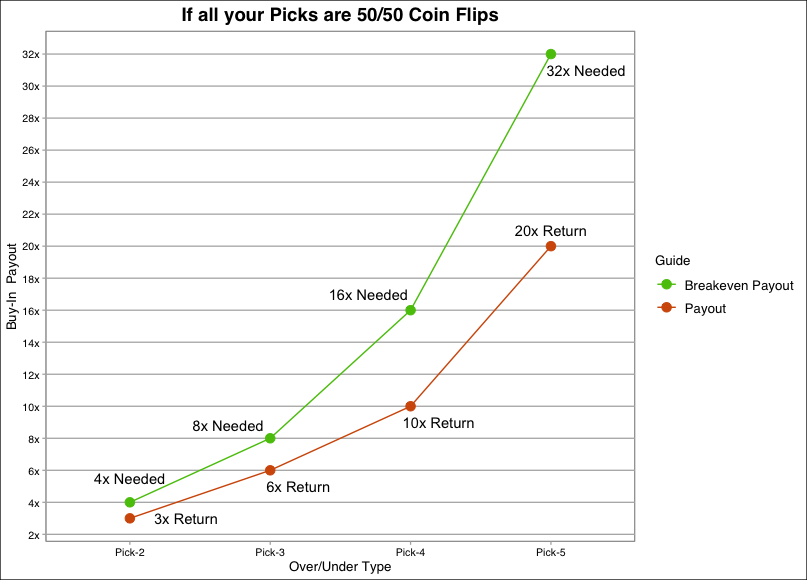
Task: Select the "16x Needed" data label
Action: [x=368, y=295]
